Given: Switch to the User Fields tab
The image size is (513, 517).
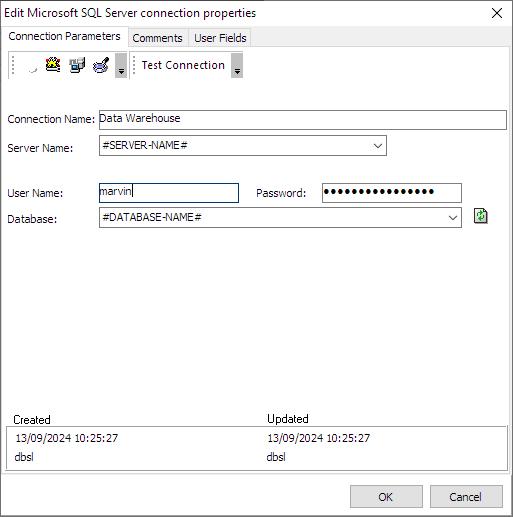Looking at the screenshot, I should click(220, 38).
